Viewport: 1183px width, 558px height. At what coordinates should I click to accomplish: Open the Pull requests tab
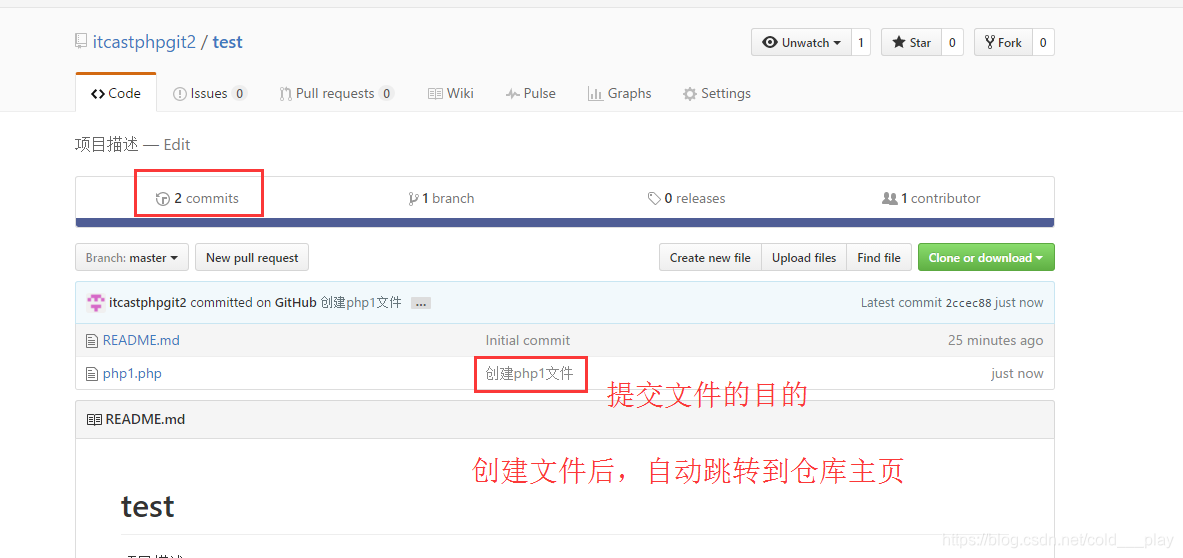click(336, 94)
